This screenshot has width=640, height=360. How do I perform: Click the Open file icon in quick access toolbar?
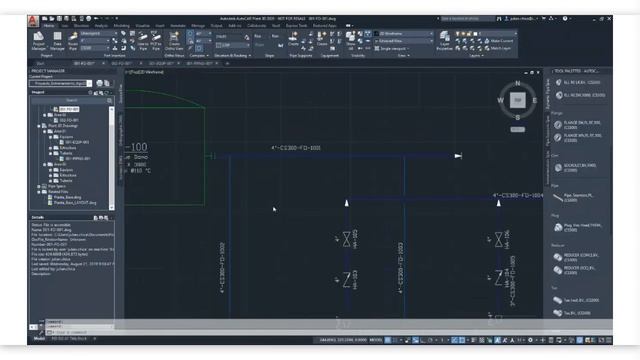tap(52, 18)
